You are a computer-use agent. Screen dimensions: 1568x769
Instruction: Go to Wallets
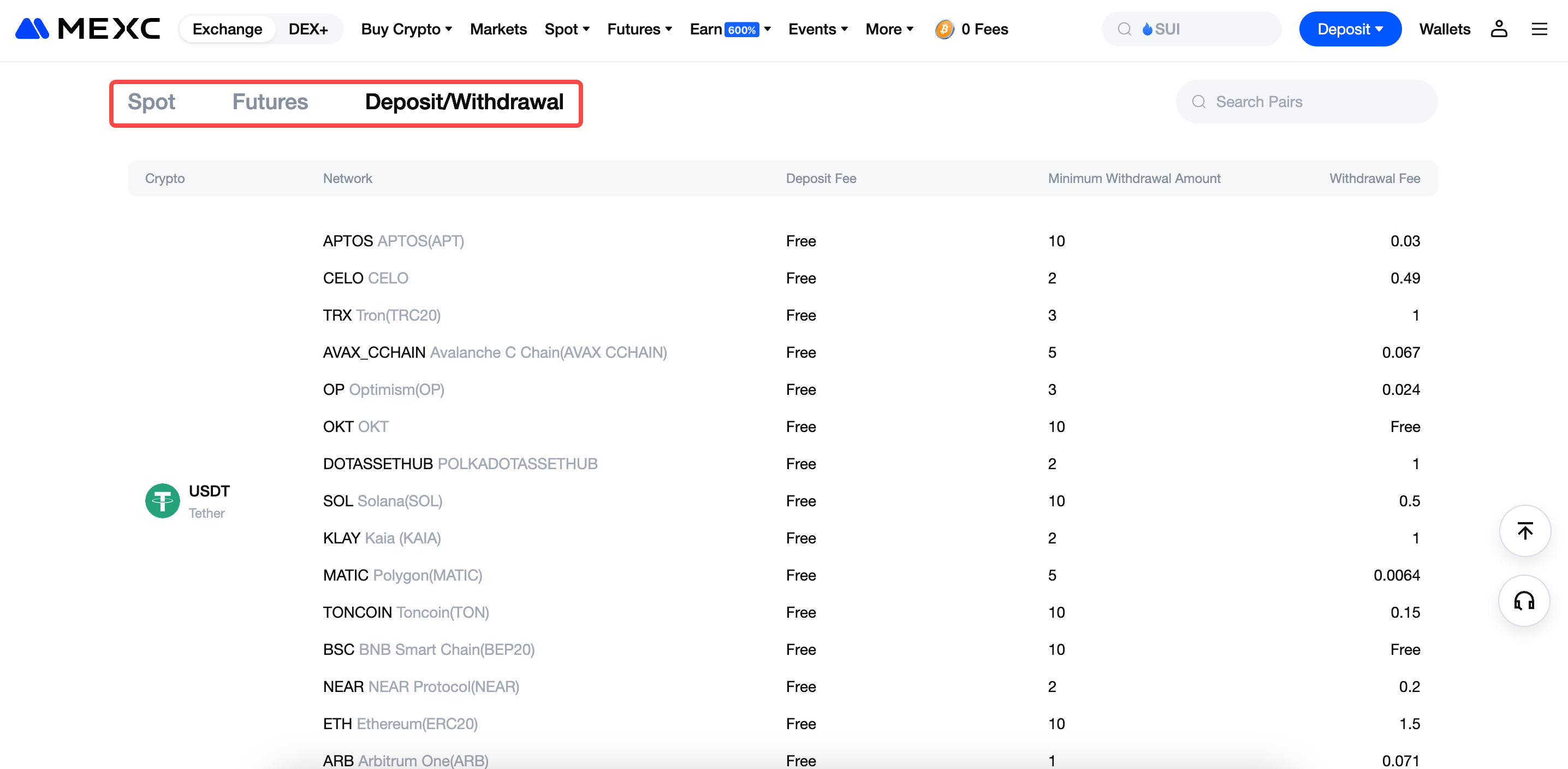click(x=1444, y=28)
